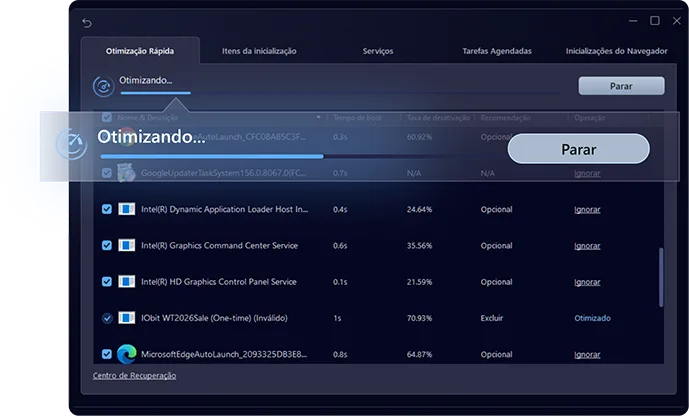
Task: Click the Tempo de boot column header
Action: [x=357, y=118]
